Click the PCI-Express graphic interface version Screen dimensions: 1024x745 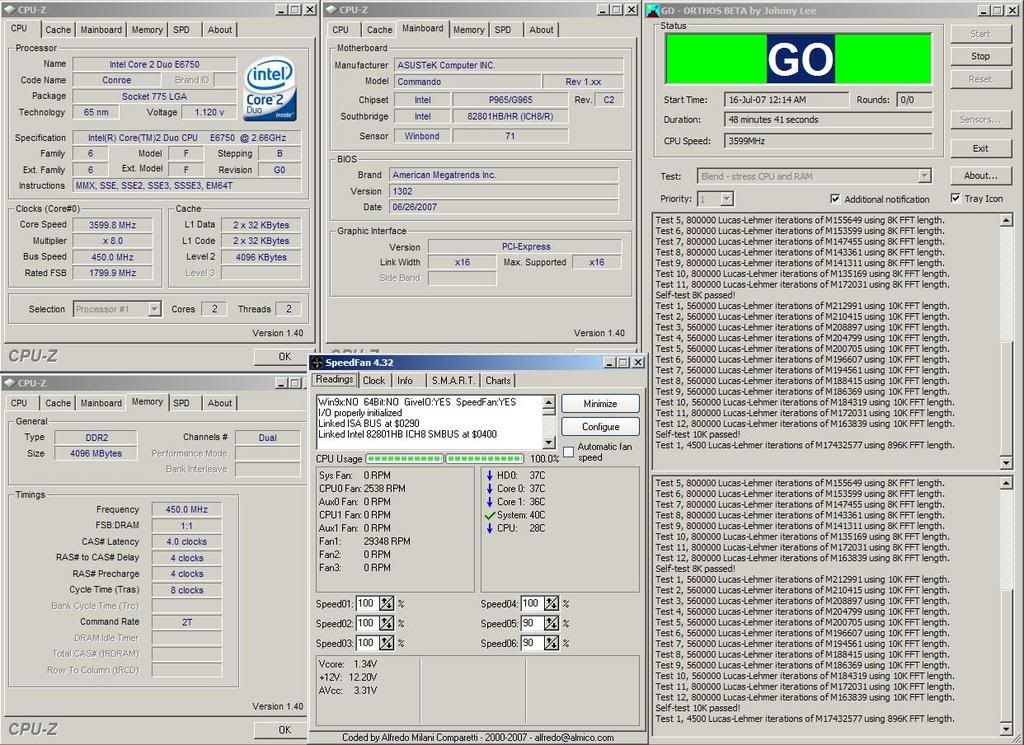point(525,246)
